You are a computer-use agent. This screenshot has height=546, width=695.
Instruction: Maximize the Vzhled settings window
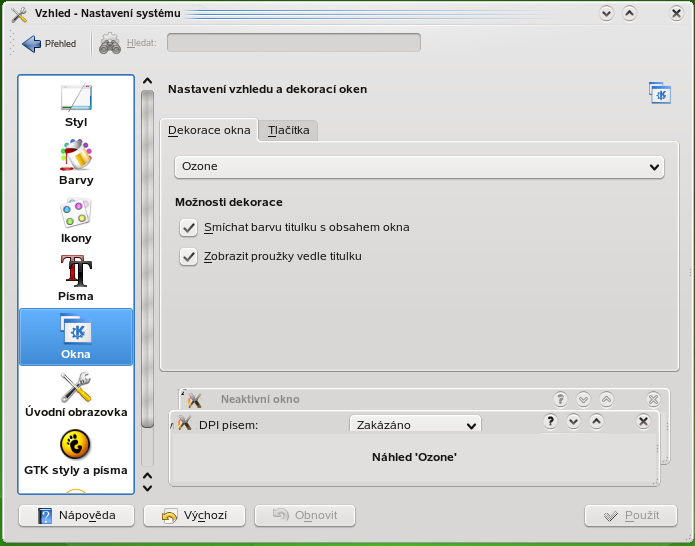coord(629,14)
